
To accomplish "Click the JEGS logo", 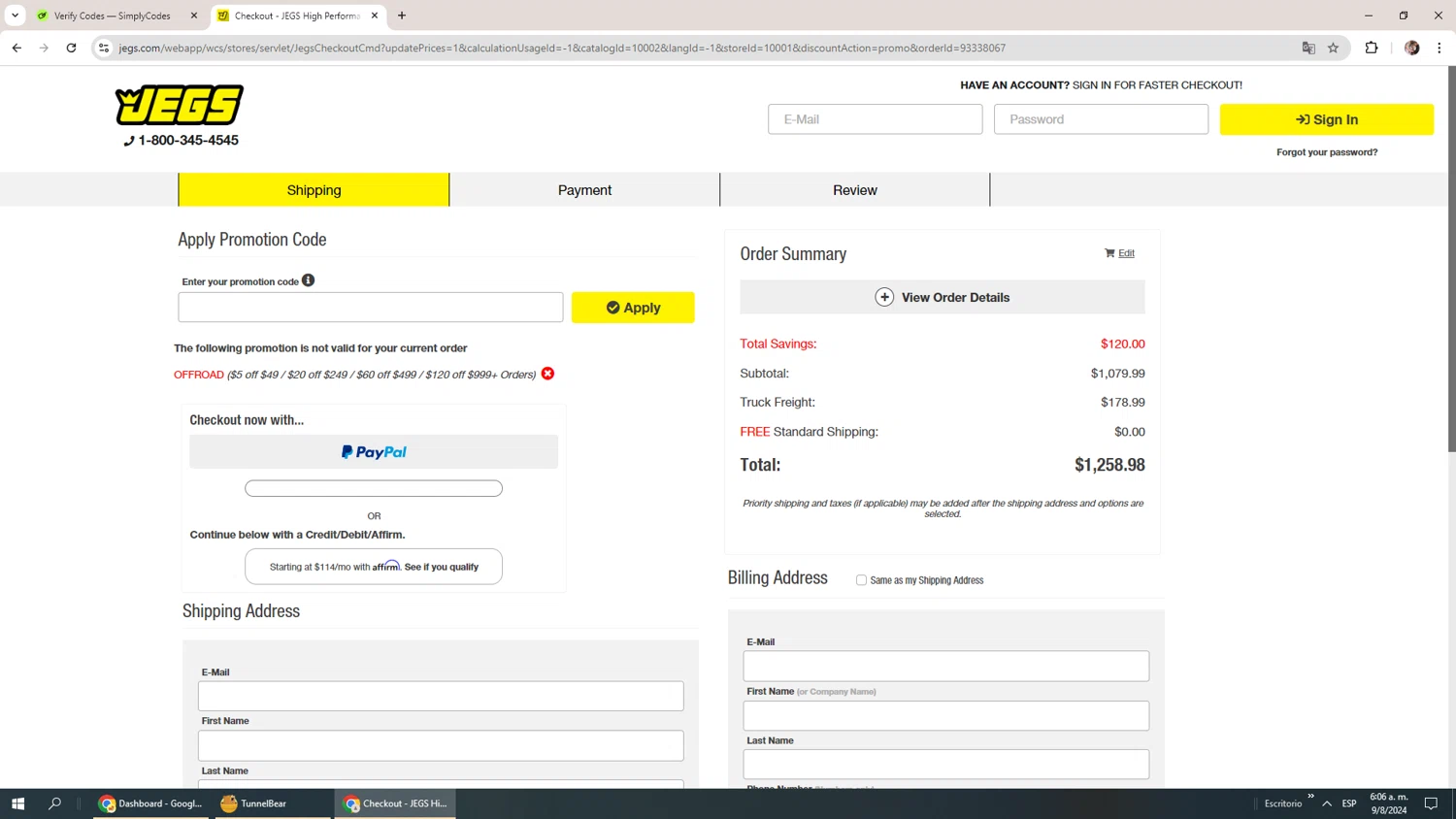I will pyautogui.click(x=180, y=105).
